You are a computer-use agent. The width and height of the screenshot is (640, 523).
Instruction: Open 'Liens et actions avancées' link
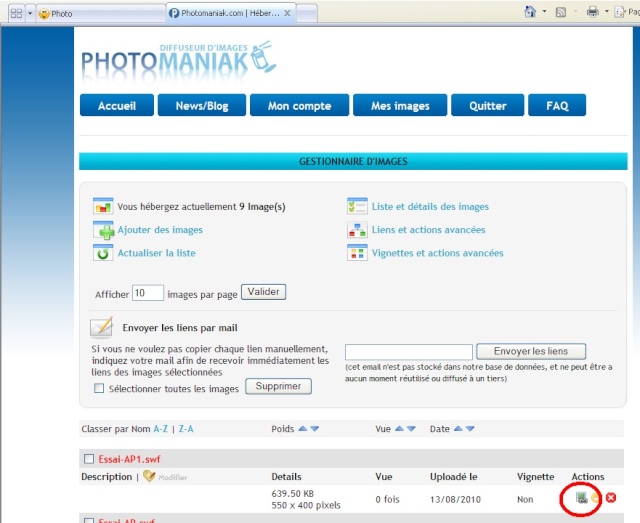[429, 230]
